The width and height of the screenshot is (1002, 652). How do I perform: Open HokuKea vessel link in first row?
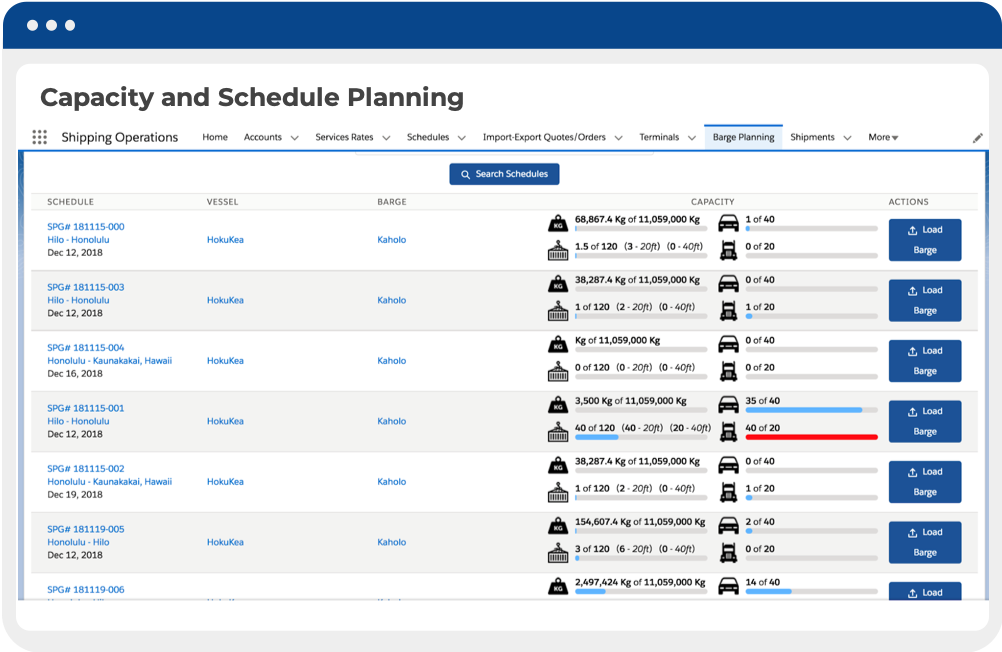pos(225,240)
